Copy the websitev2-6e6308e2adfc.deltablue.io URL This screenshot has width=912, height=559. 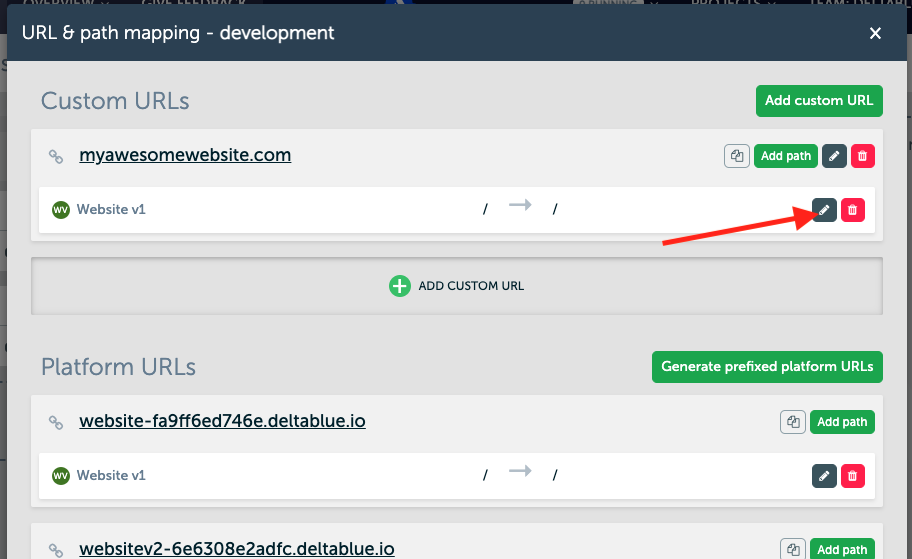coord(792,549)
